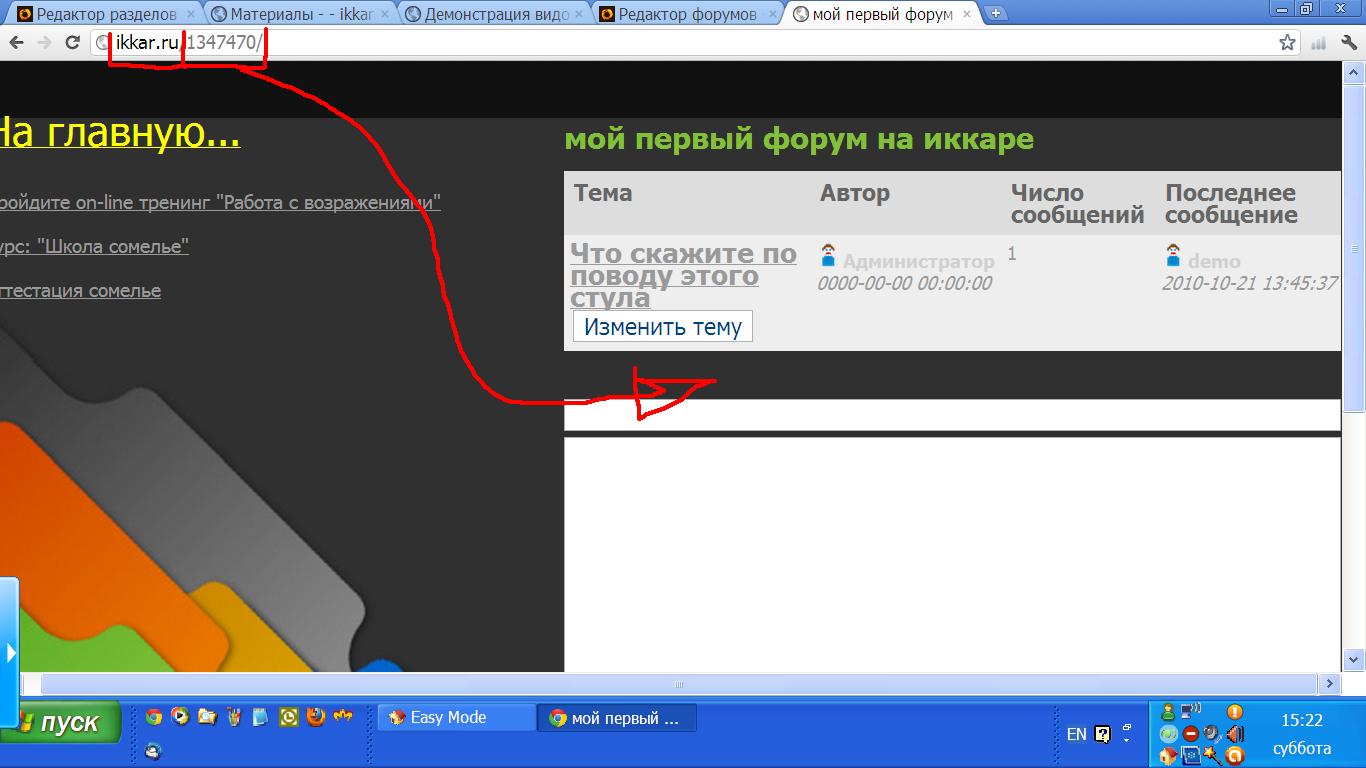Click the orange exclamation tray icon
The width and height of the screenshot is (1366, 768).
(1234, 712)
